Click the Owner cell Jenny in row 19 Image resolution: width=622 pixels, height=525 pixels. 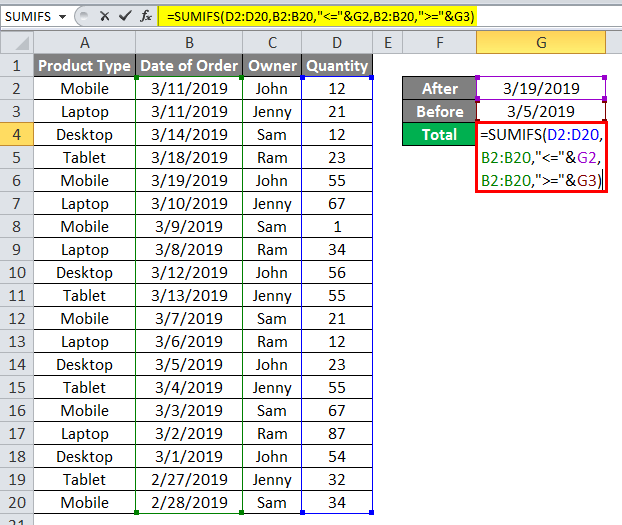coord(272,479)
